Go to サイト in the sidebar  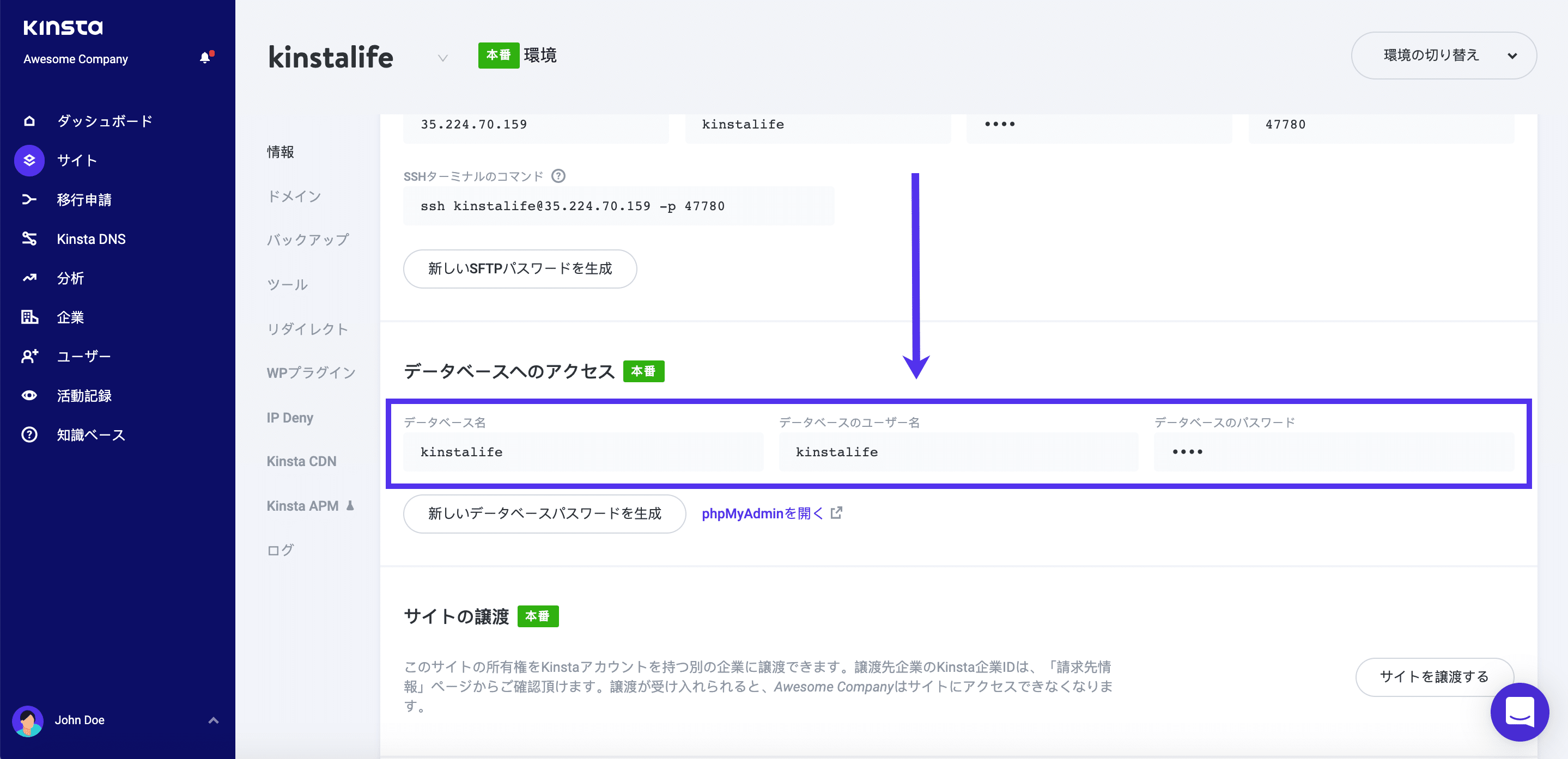[77, 161]
